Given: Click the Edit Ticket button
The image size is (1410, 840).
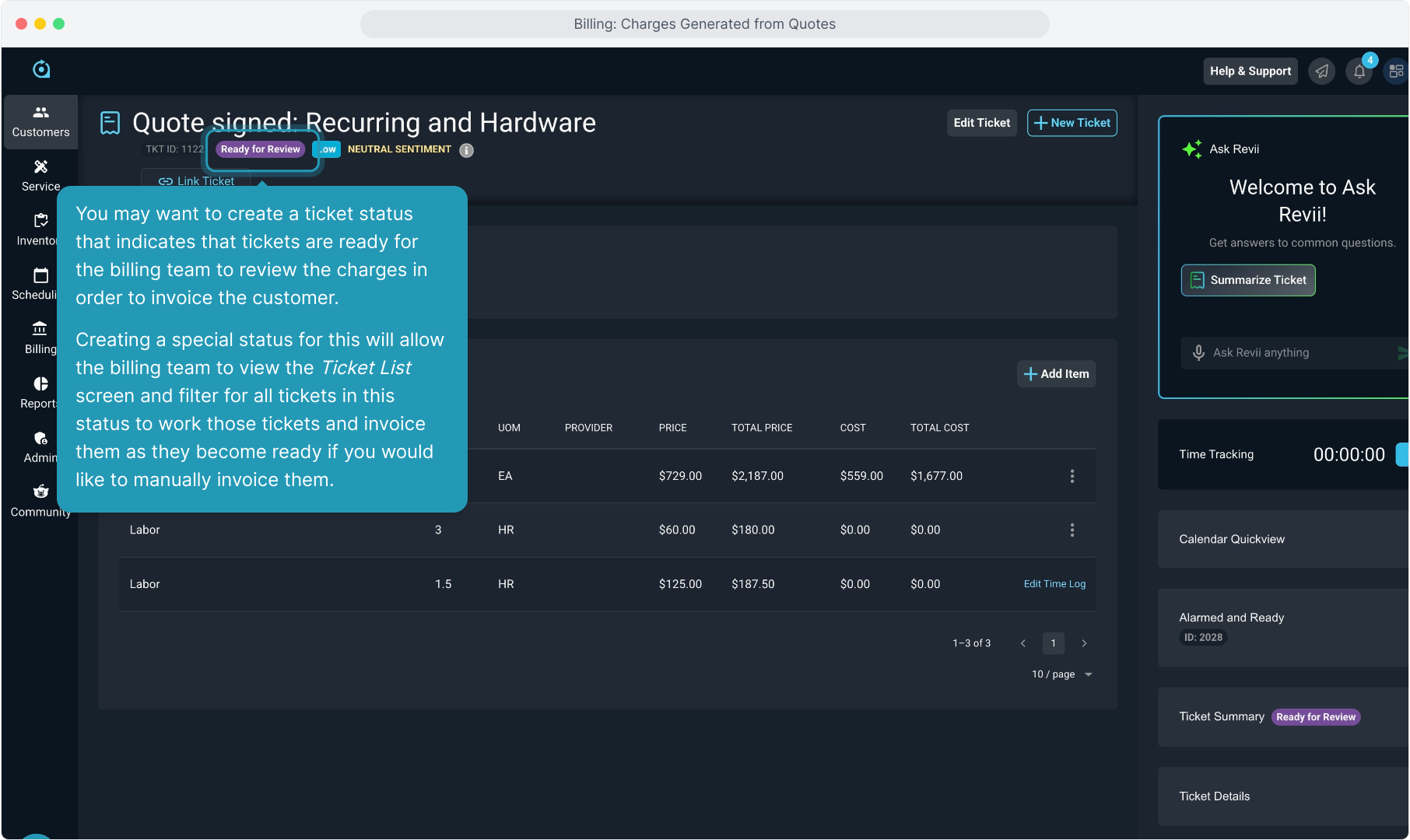Looking at the screenshot, I should (x=981, y=123).
